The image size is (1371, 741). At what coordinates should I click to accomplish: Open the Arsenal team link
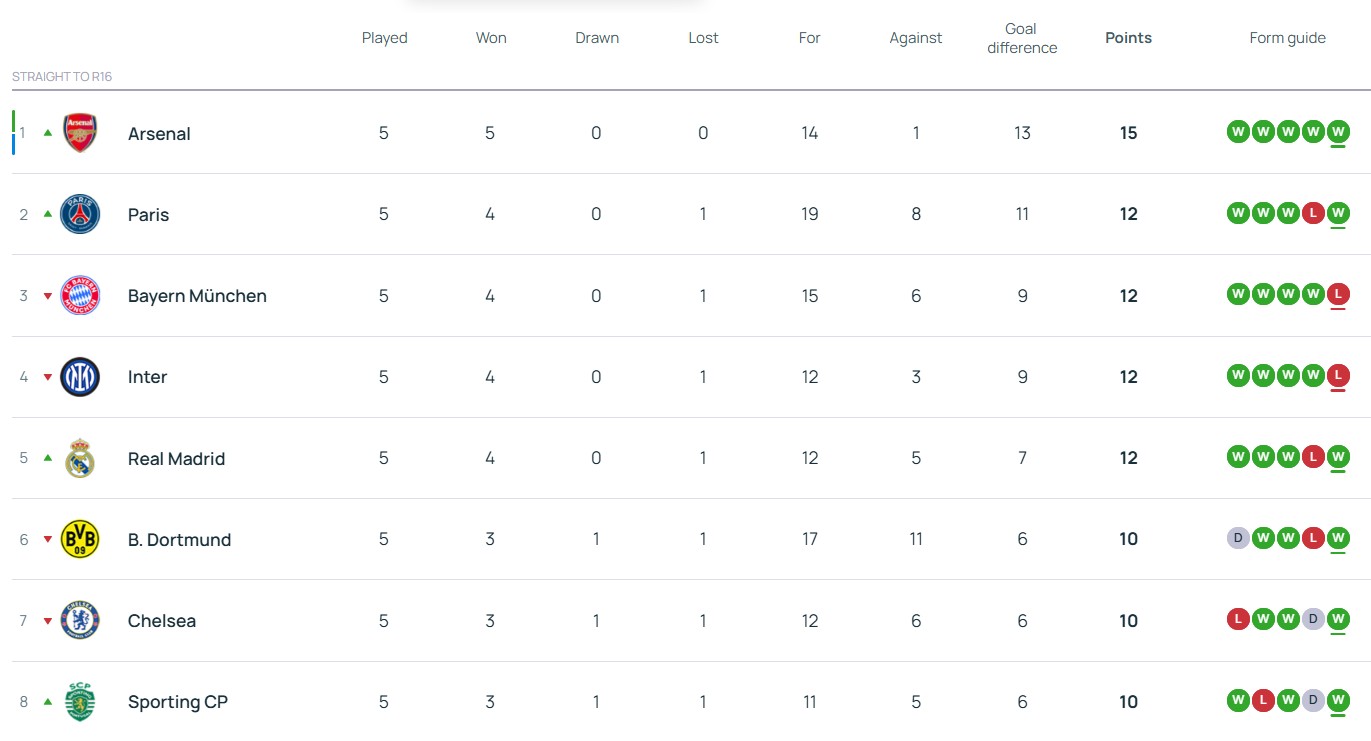click(x=159, y=134)
